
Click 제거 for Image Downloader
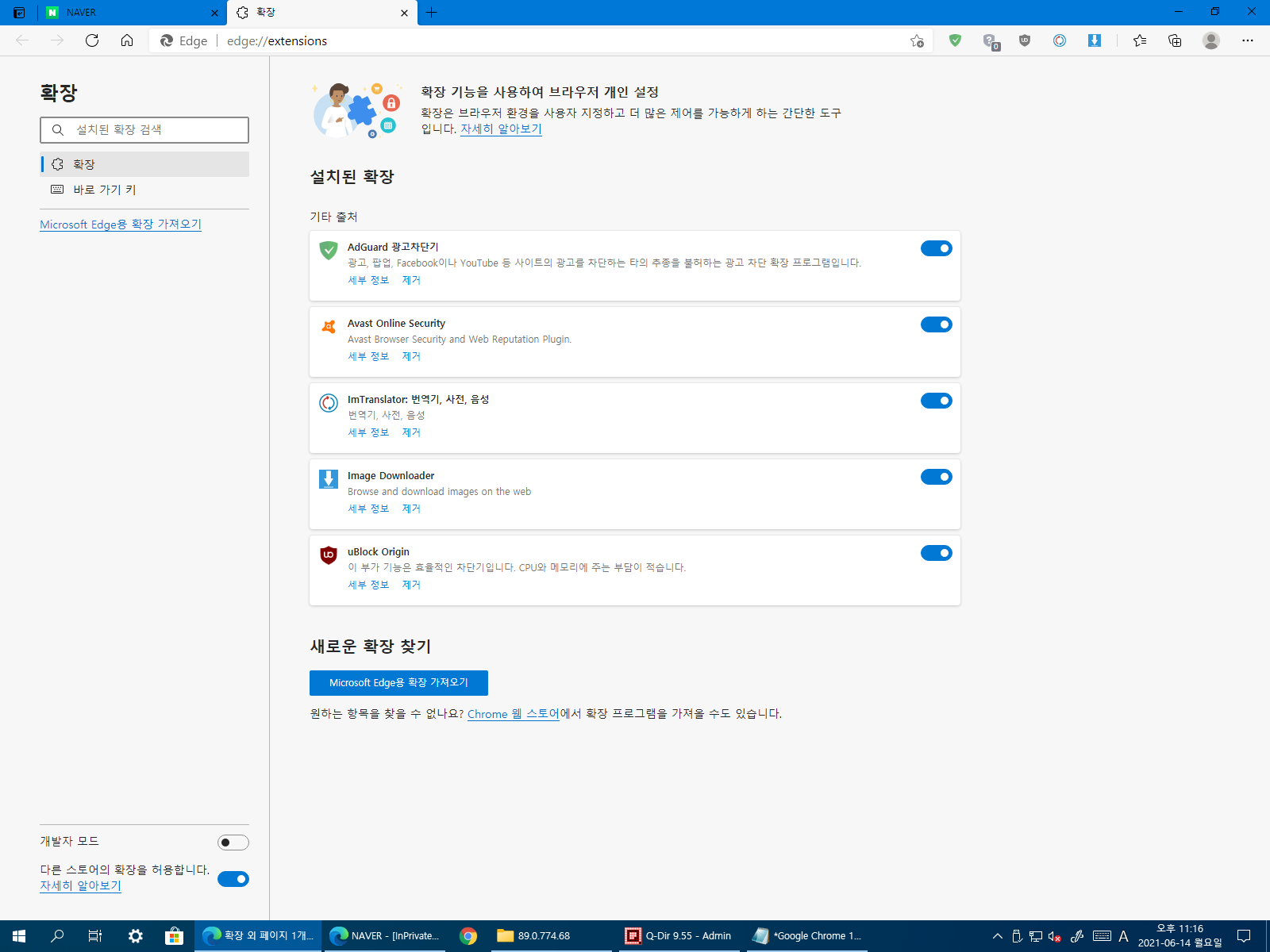pos(411,509)
